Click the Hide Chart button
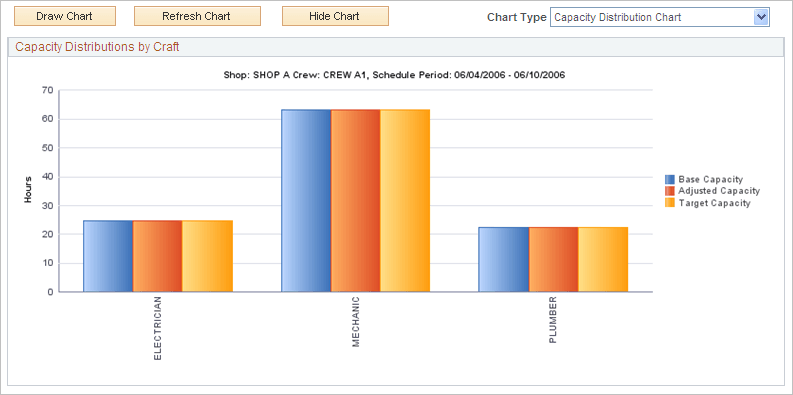This screenshot has height=395, width=793. (x=335, y=16)
